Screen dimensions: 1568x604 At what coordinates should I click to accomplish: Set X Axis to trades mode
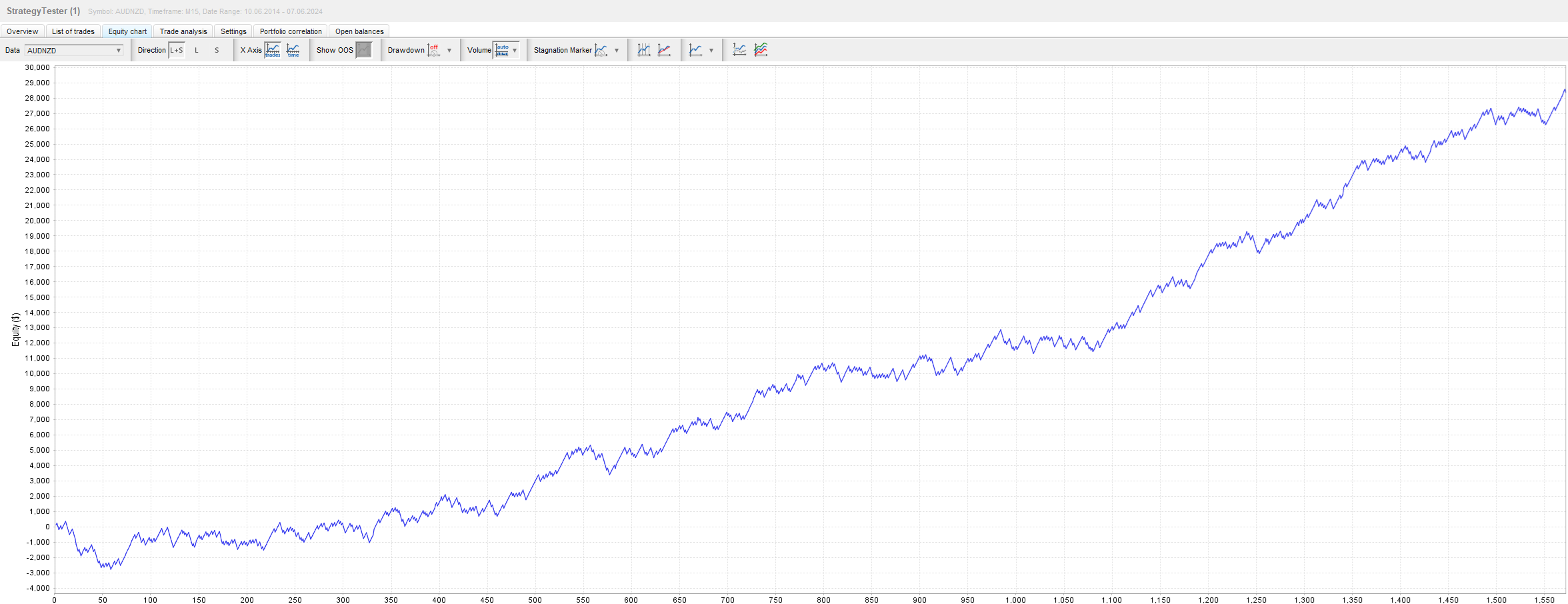point(273,50)
